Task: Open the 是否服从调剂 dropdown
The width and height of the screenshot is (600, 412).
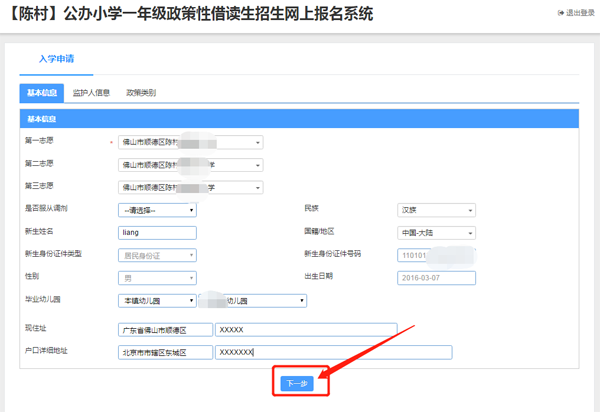Action: 157,210
